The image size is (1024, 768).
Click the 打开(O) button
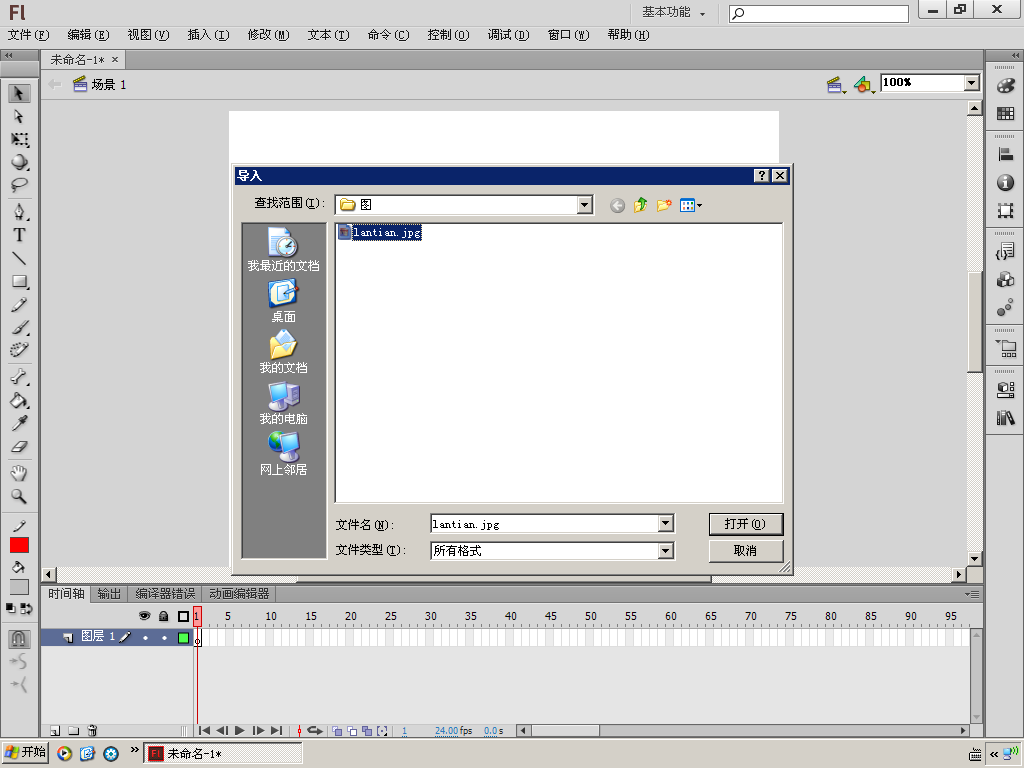(746, 524)
